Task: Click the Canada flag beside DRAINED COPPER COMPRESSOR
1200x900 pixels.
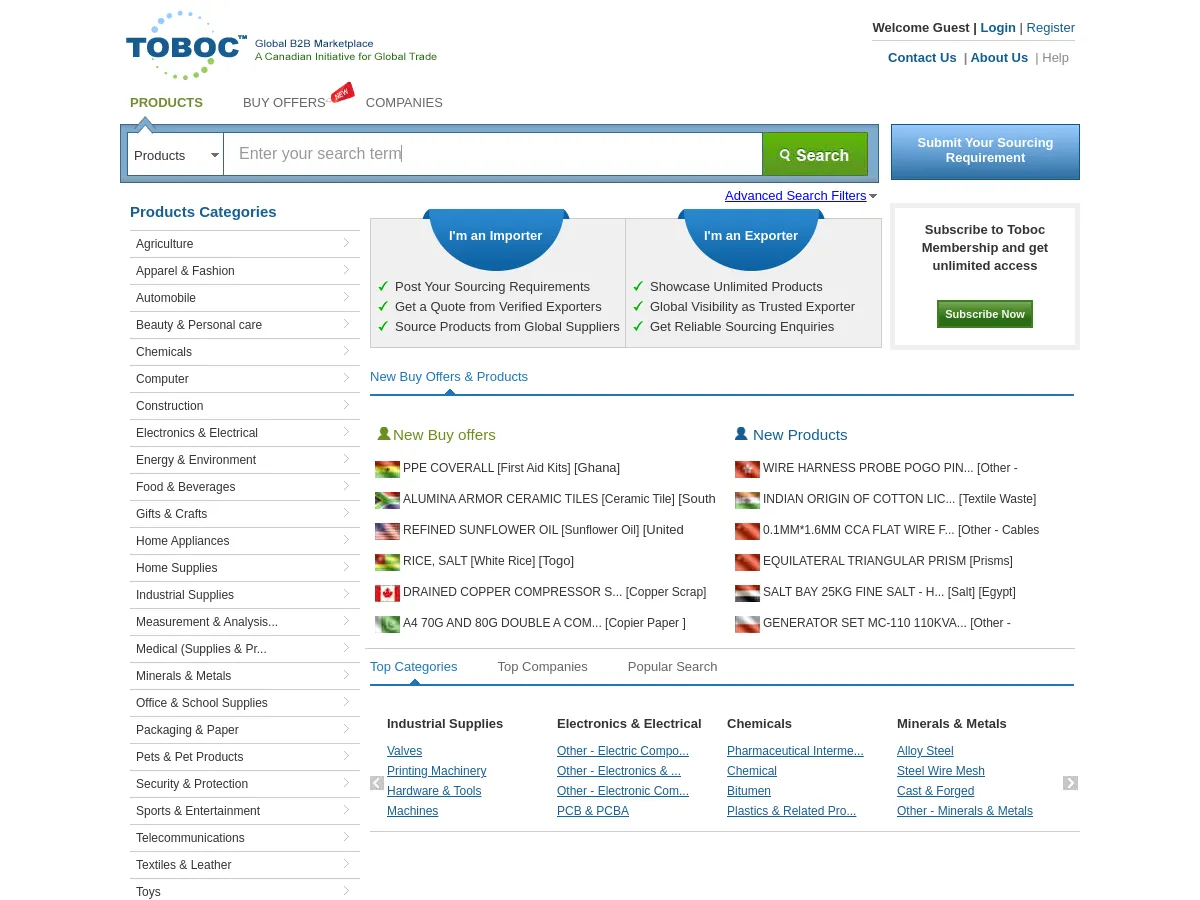Action: 387,593
